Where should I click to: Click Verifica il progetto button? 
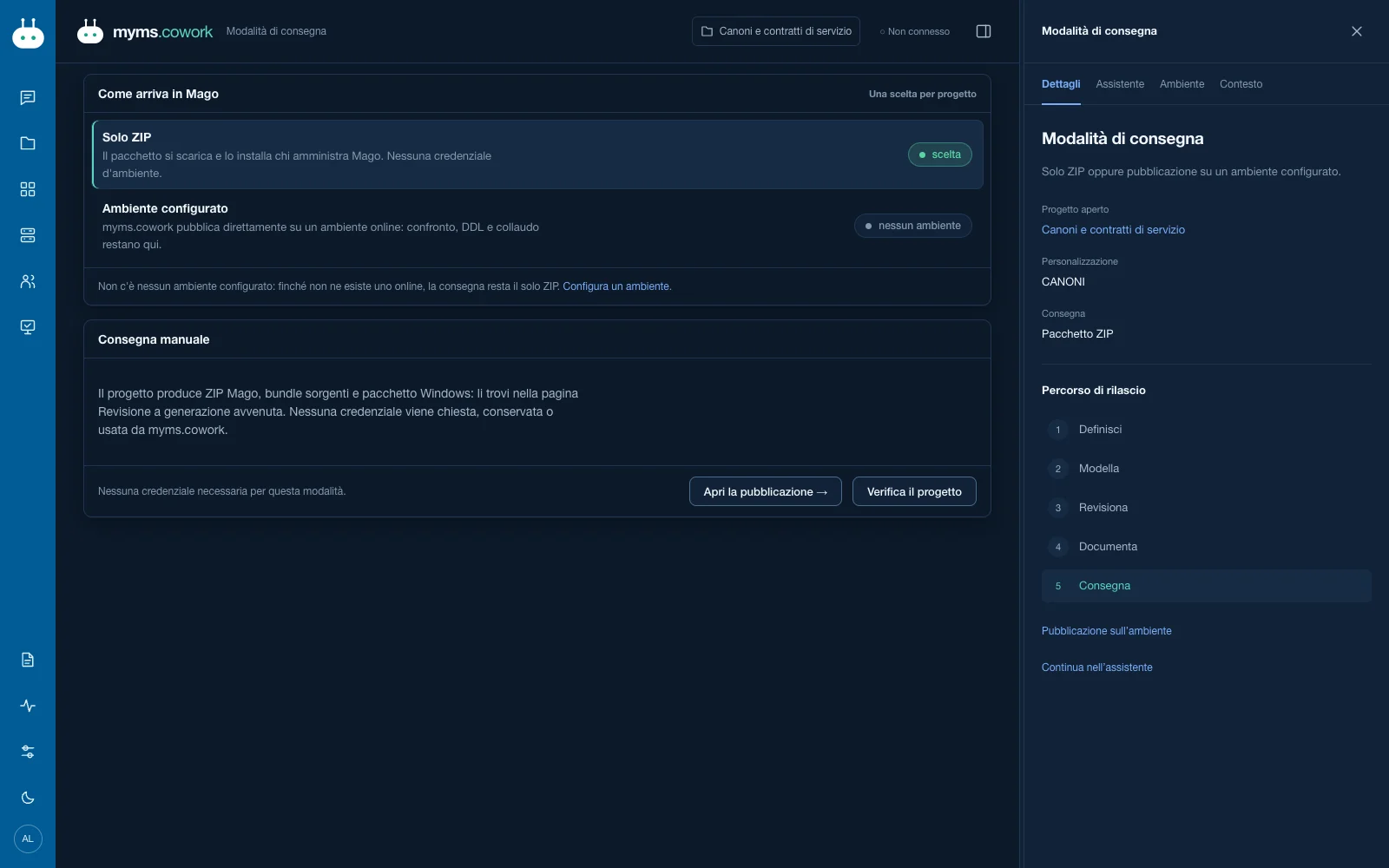(914, 491)
